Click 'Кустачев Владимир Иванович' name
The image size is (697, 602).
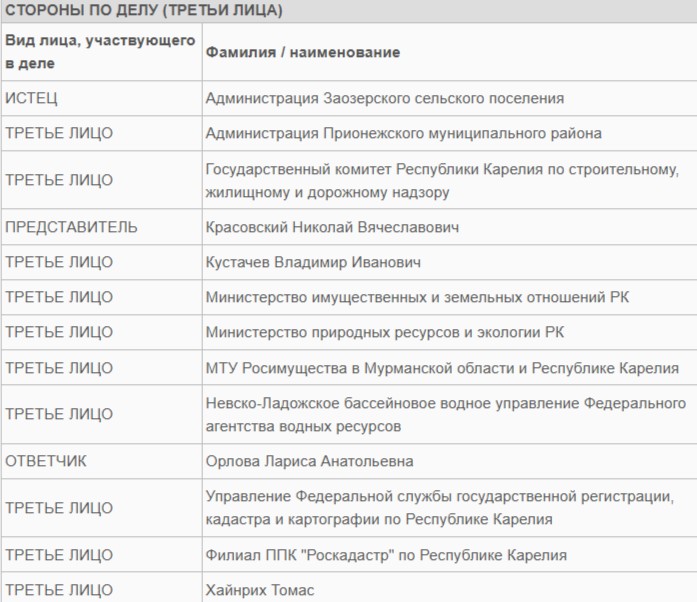tap(313, 262)
